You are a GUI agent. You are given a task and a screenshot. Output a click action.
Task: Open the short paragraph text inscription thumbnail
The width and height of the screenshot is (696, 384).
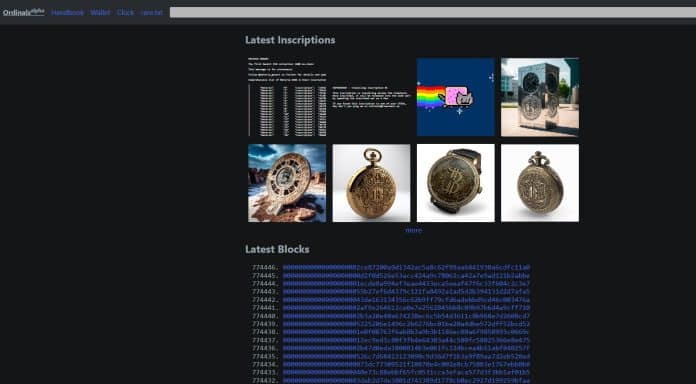372,97
